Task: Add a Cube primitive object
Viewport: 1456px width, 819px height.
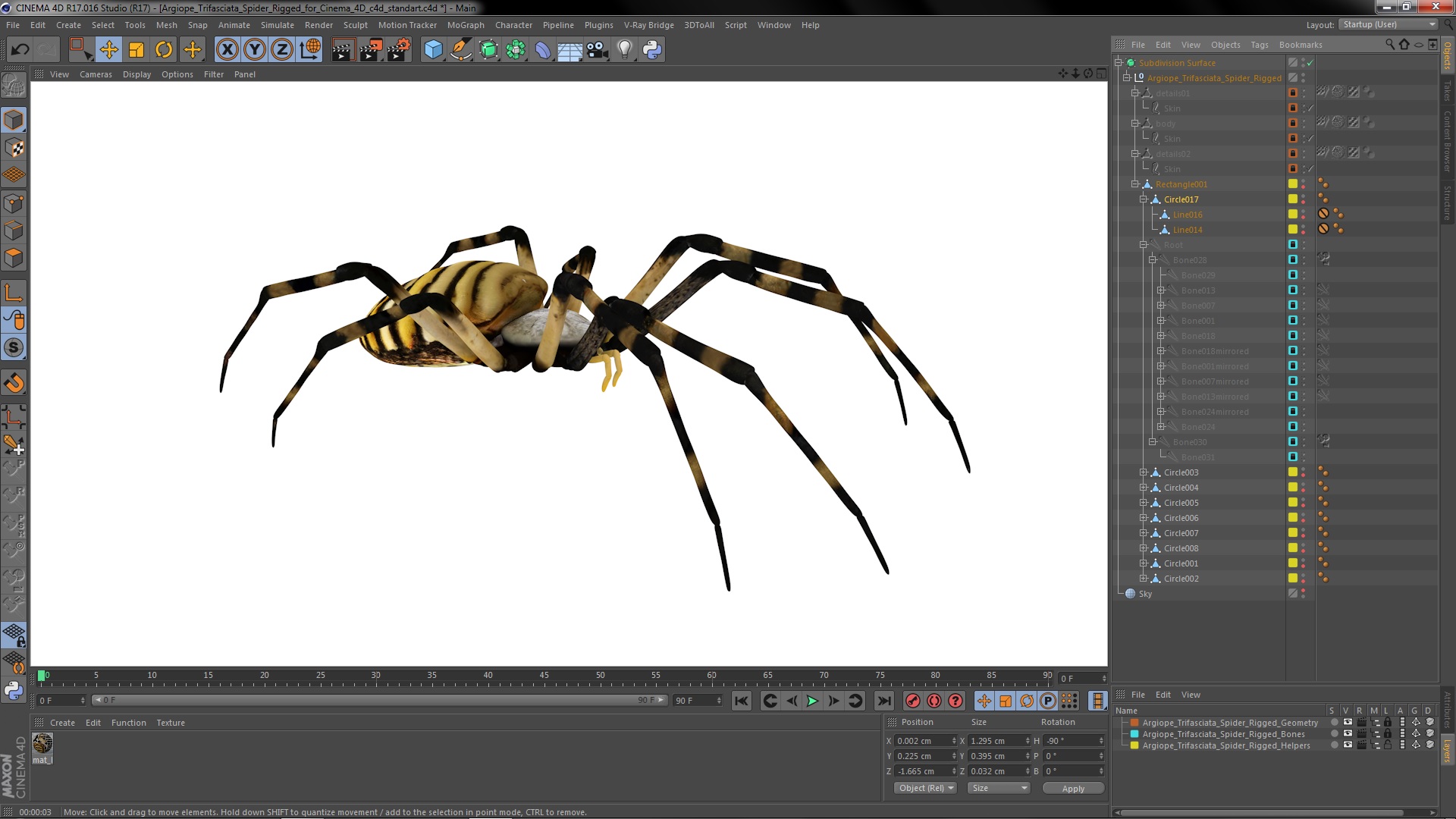Action: tap(433, 50)
